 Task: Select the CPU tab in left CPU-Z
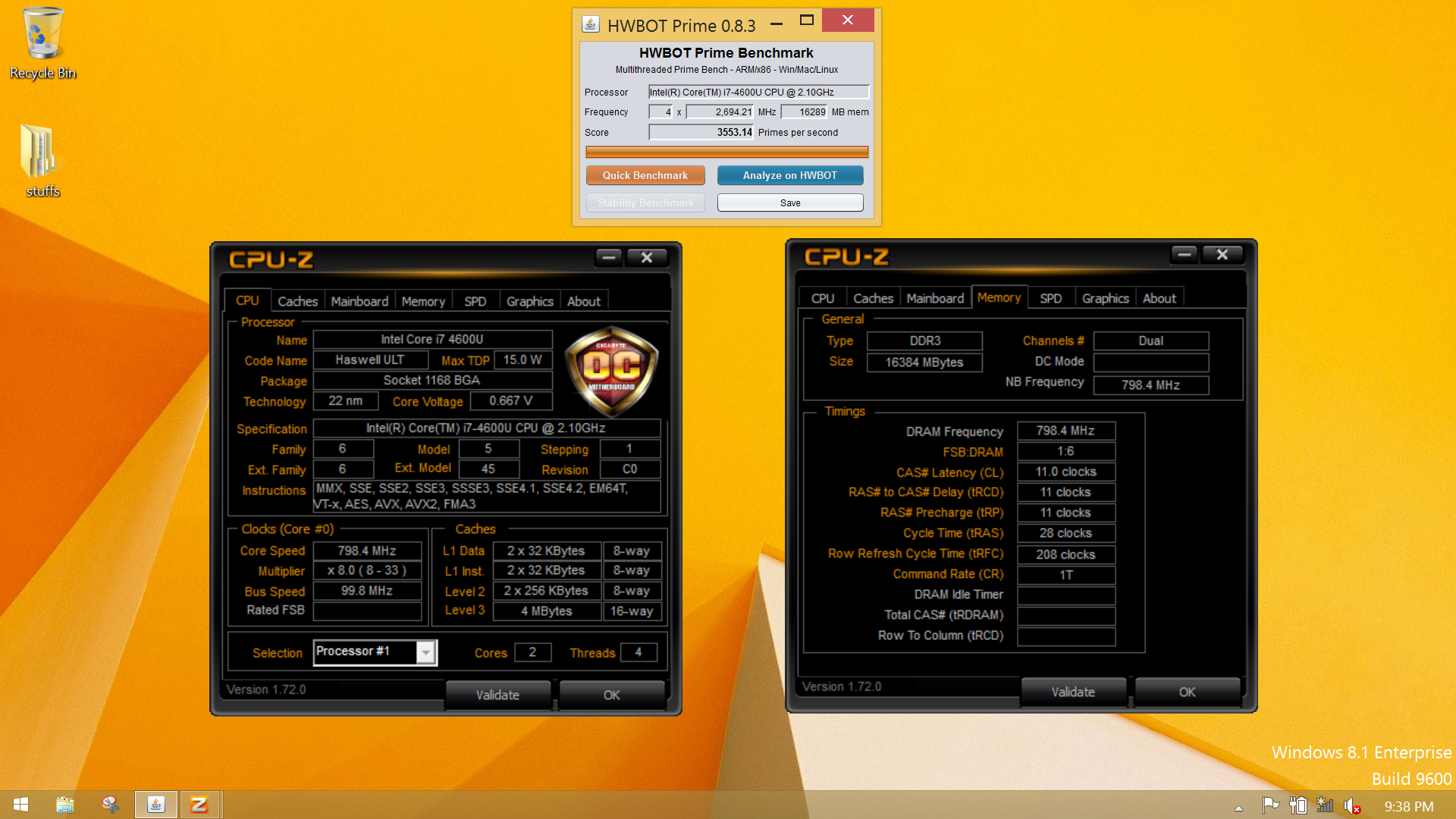pyautogui.click(x=247, y=300)
